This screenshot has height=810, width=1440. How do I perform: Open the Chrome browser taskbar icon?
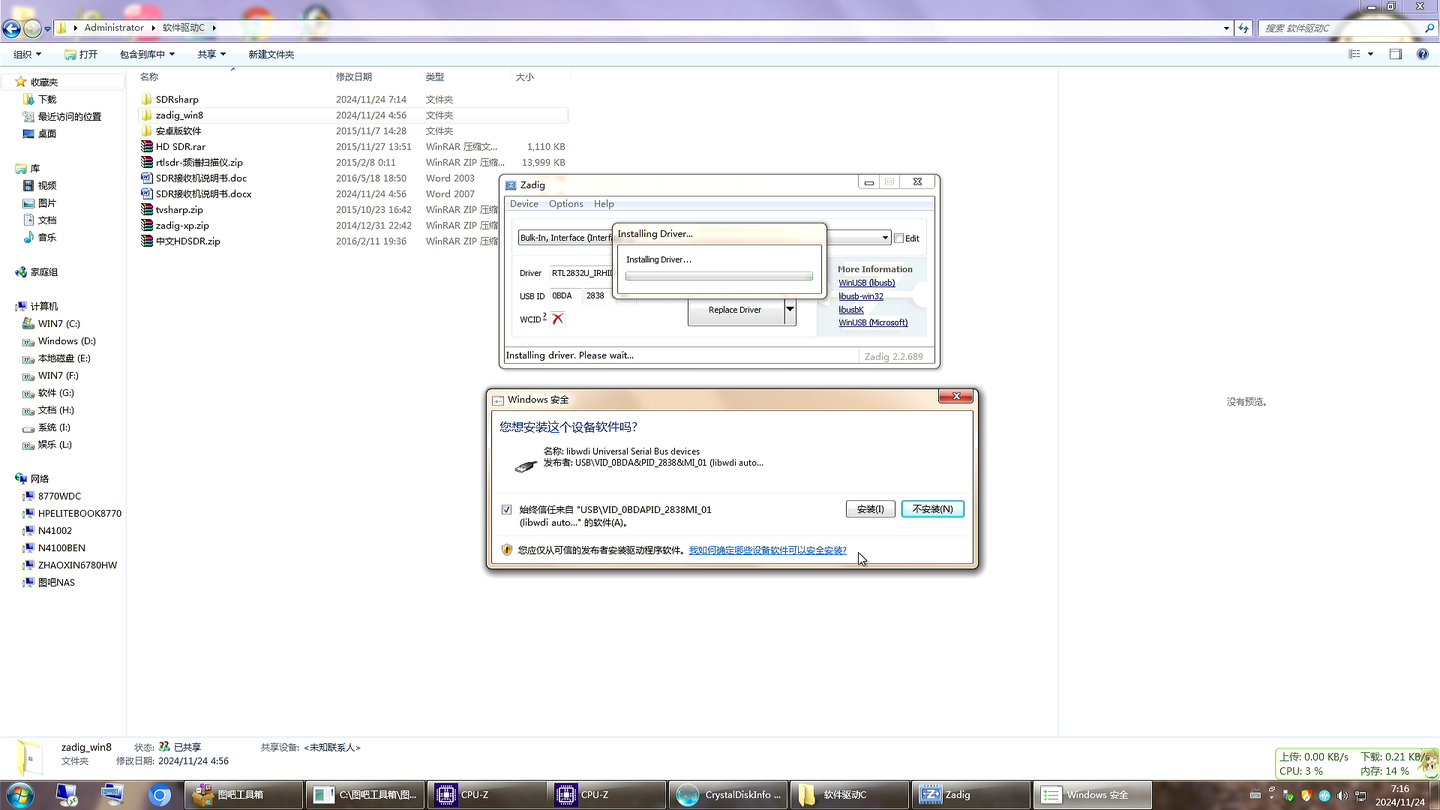[x=160, y=795]
